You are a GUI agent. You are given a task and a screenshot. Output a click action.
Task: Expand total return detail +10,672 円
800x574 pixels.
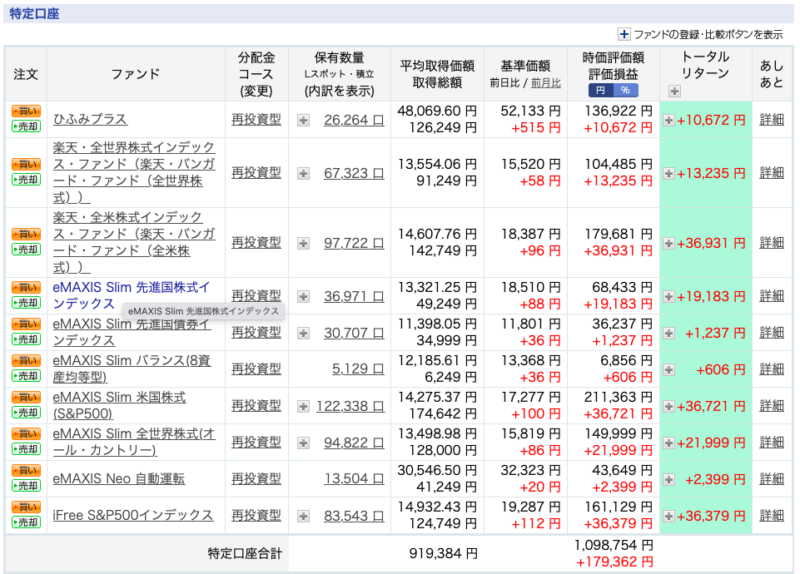pyautogui.click(x=669, y=120)
